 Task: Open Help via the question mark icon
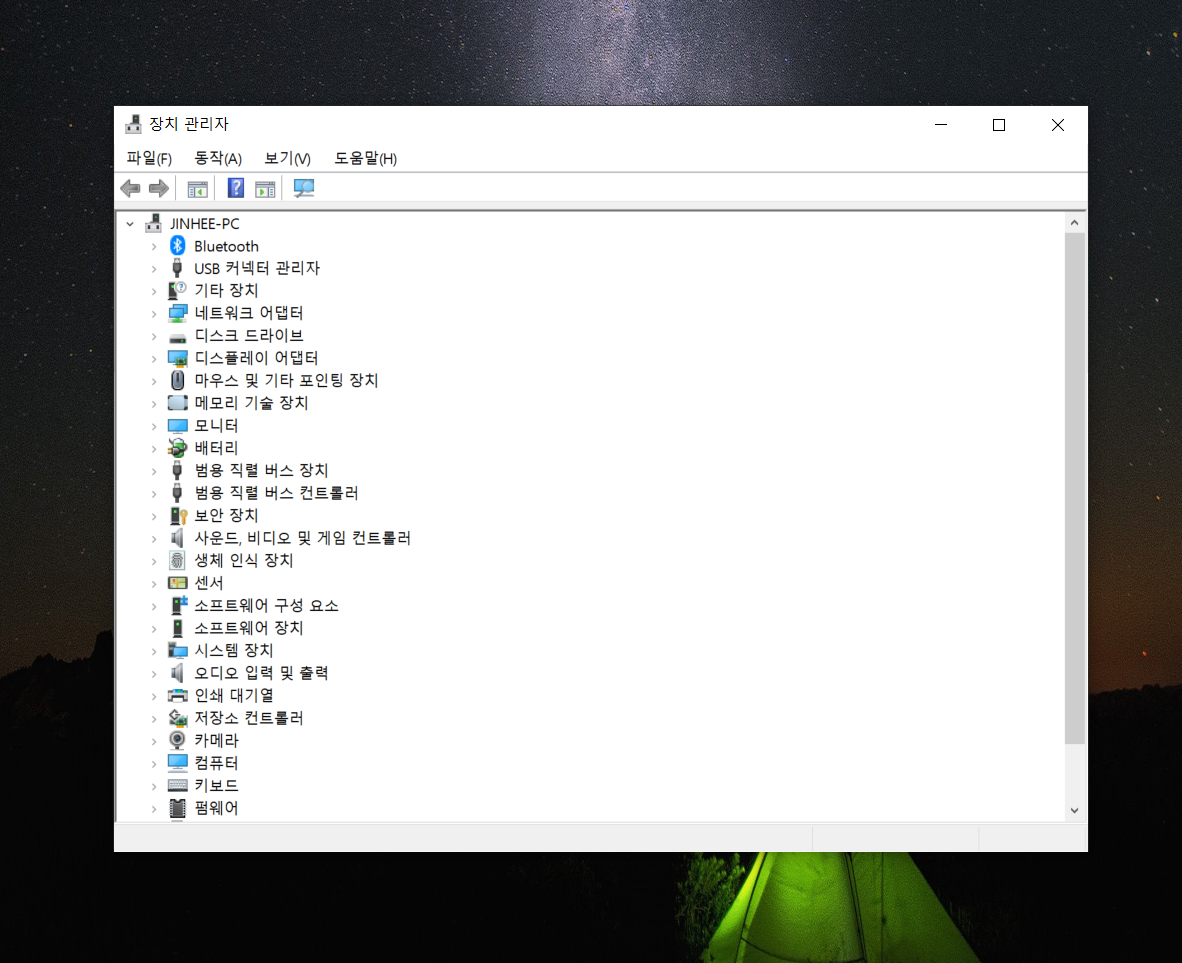pos(236,188)
